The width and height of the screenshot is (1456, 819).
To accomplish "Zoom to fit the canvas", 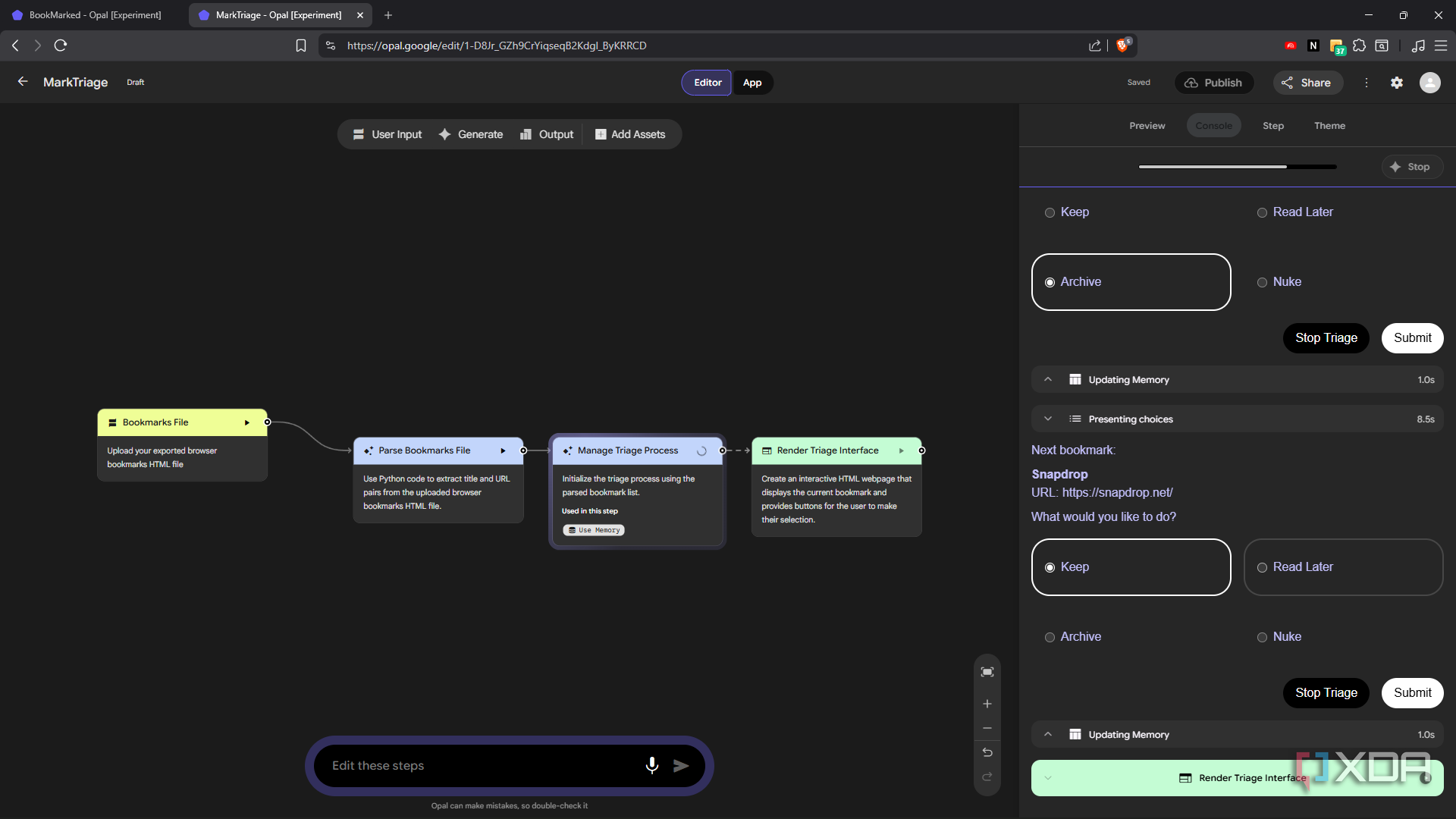I will point(987,672).
